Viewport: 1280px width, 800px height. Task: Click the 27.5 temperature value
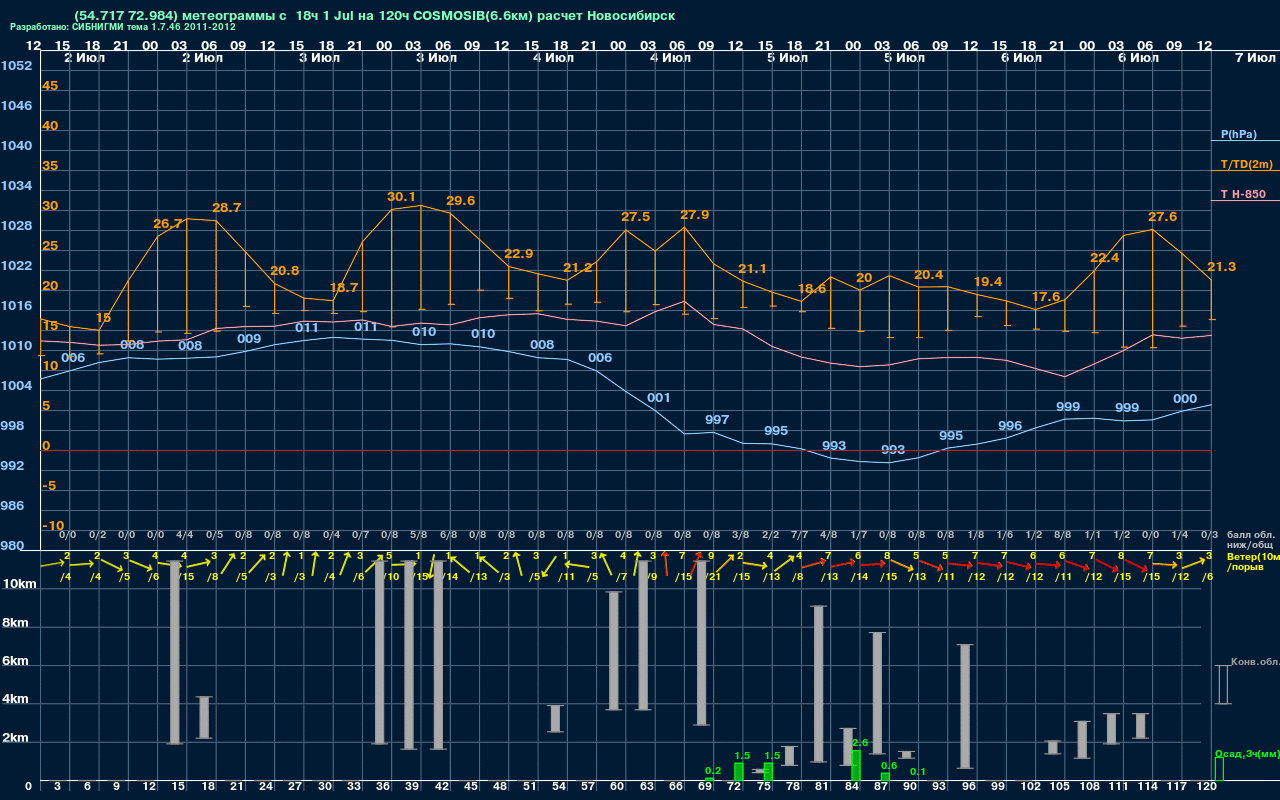point(635,217)
